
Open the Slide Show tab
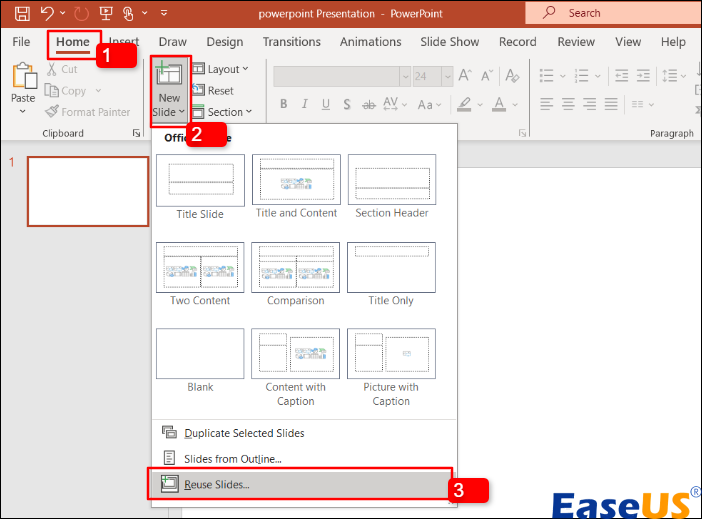pyautogui.click(x=449, y=42)
